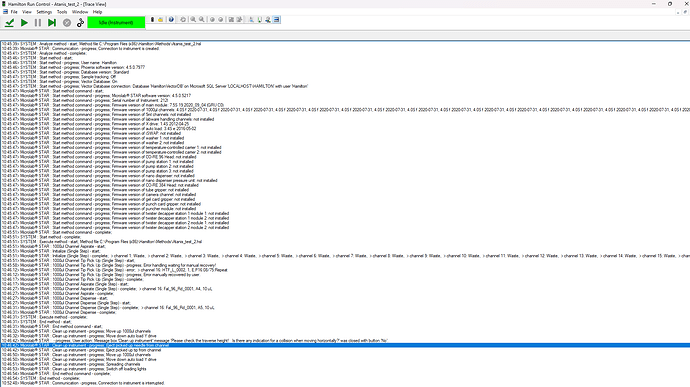
Task: Select the highlighted 'Eject picked up needle from channel' row
Action: [345, 346]
